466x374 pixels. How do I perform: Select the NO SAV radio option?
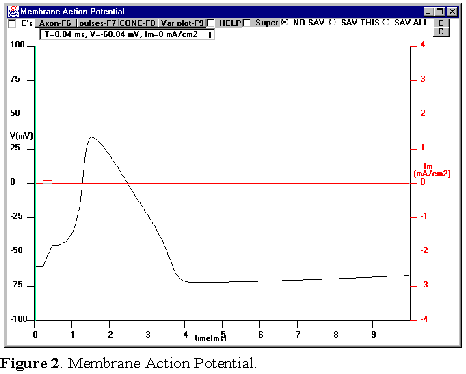pyautogui.click(x=284, y=22)
